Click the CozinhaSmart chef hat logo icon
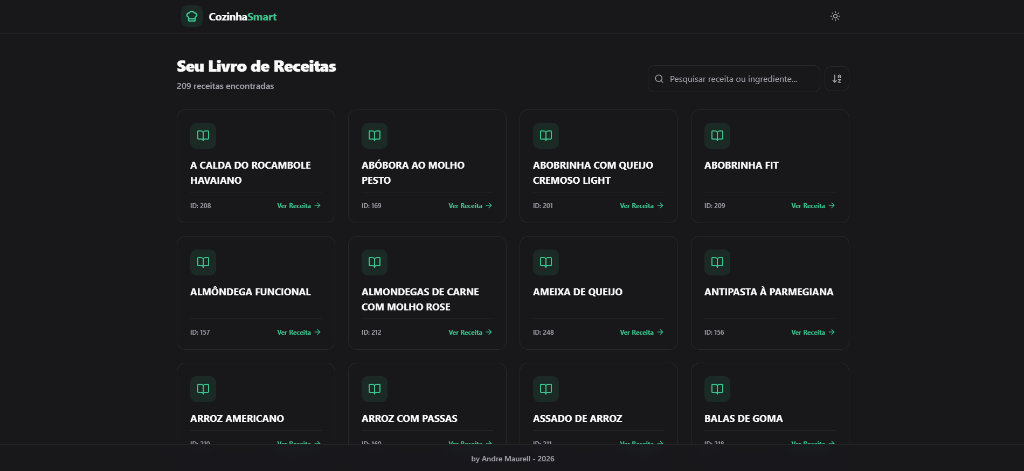This screenshot has width=1024, height=471. pos(191,16)
